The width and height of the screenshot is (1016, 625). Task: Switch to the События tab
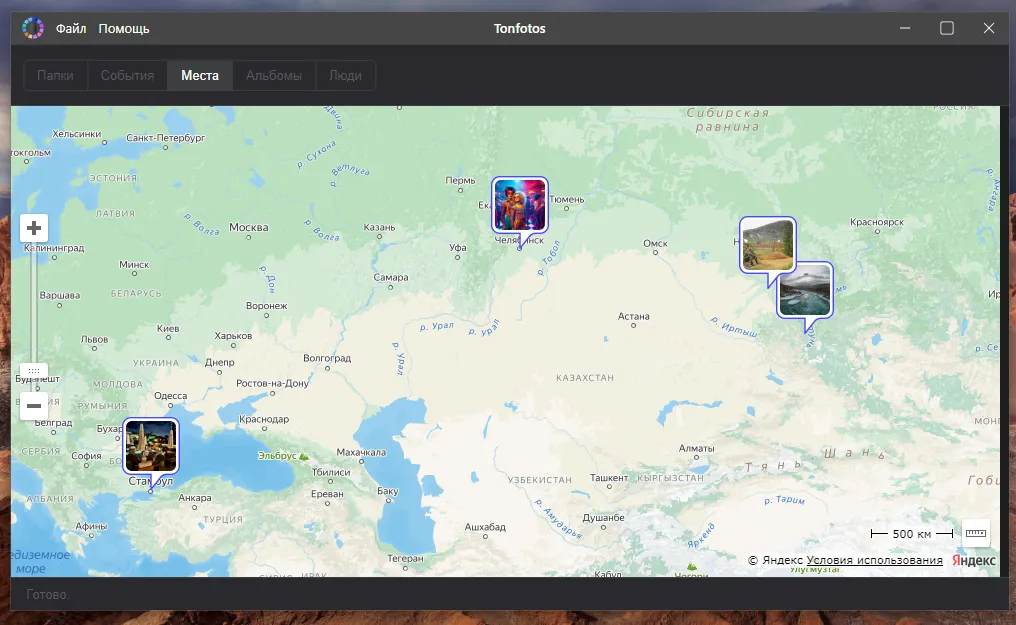(x=127, y=76)
